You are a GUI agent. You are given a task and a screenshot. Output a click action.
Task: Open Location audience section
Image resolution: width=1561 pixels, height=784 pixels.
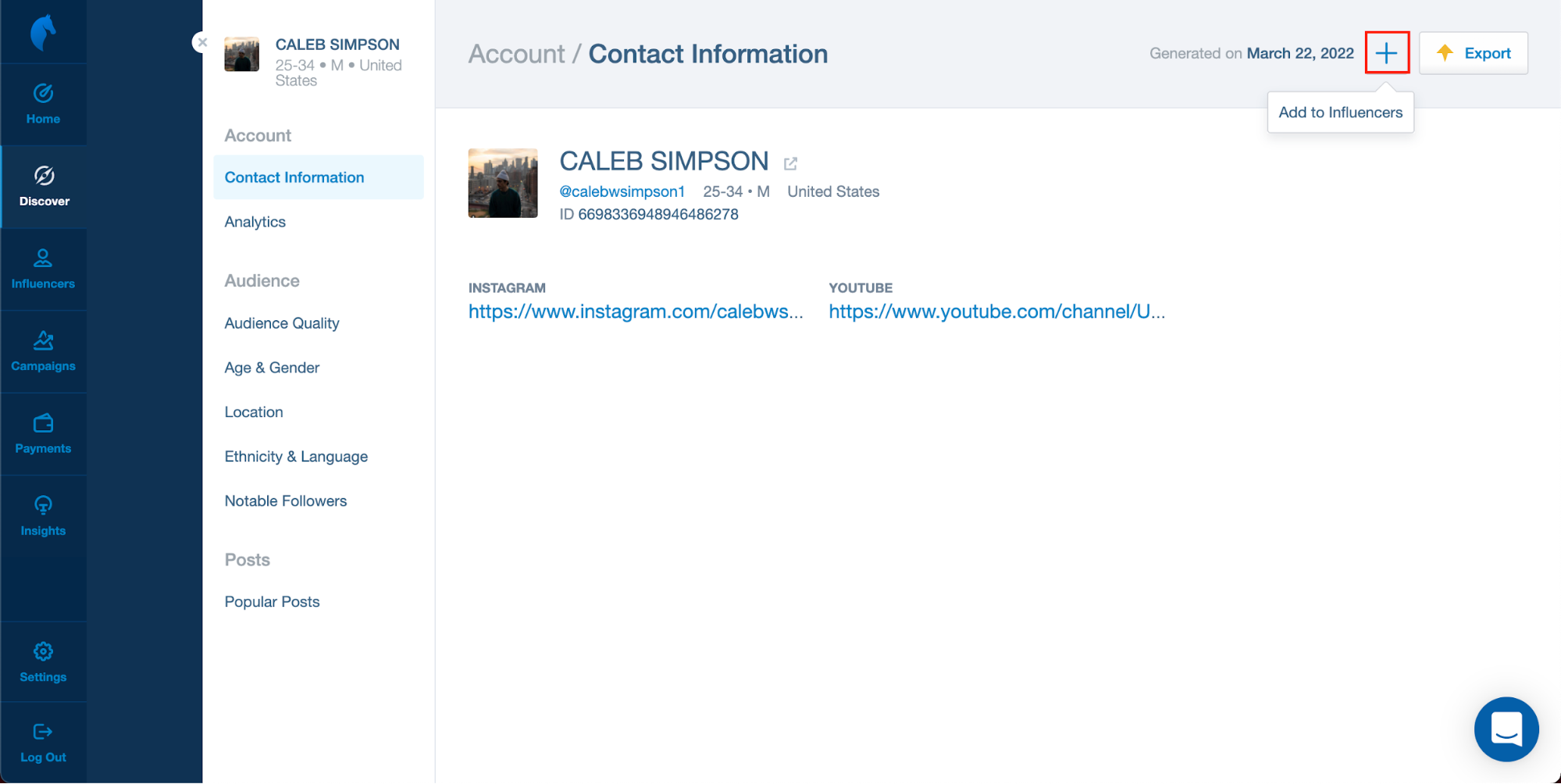254,412
